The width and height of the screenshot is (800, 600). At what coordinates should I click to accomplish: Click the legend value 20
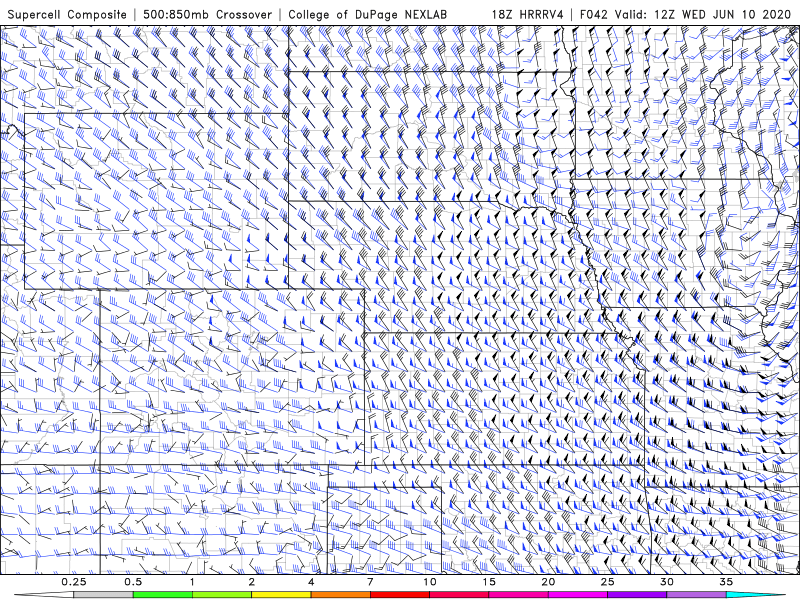pos(548,582)
